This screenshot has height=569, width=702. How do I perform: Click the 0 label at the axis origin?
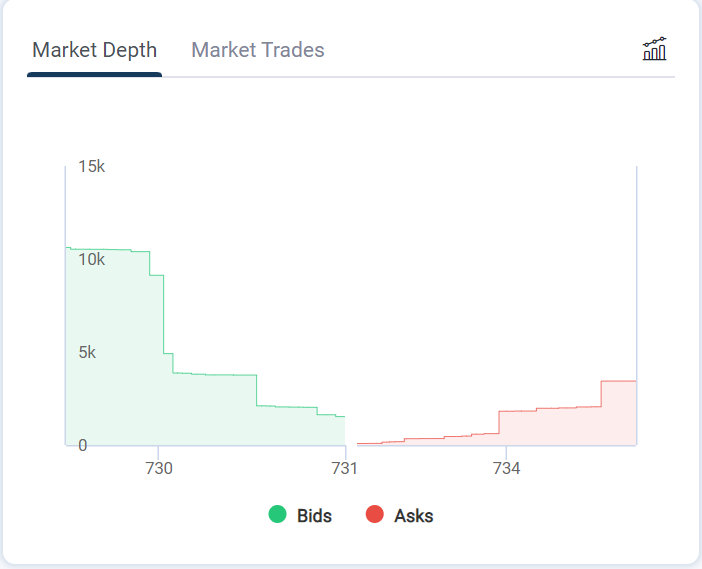pos(83,445)
